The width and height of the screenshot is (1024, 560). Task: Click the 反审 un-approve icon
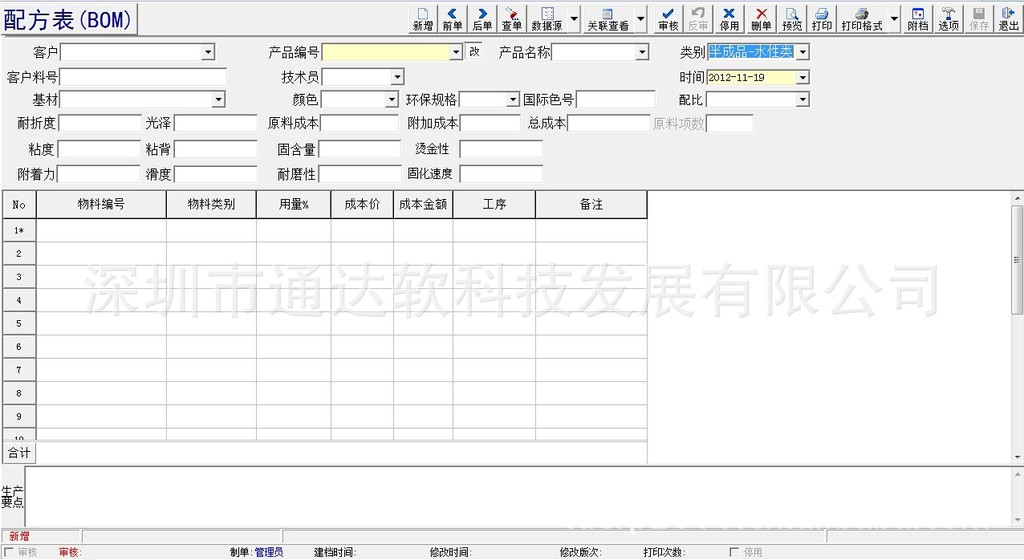tap(698, 19)
